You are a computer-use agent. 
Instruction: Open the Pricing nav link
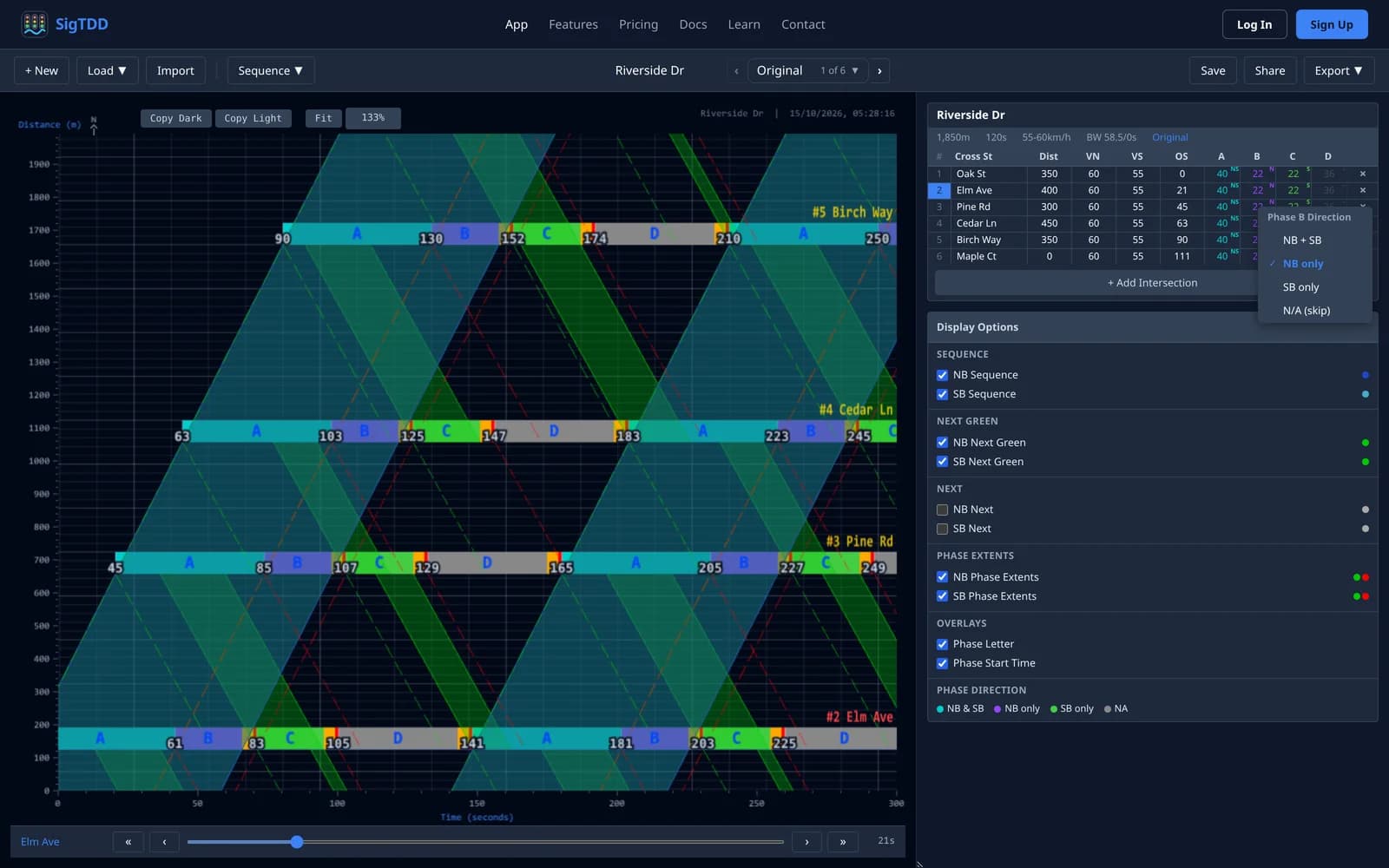638,24
